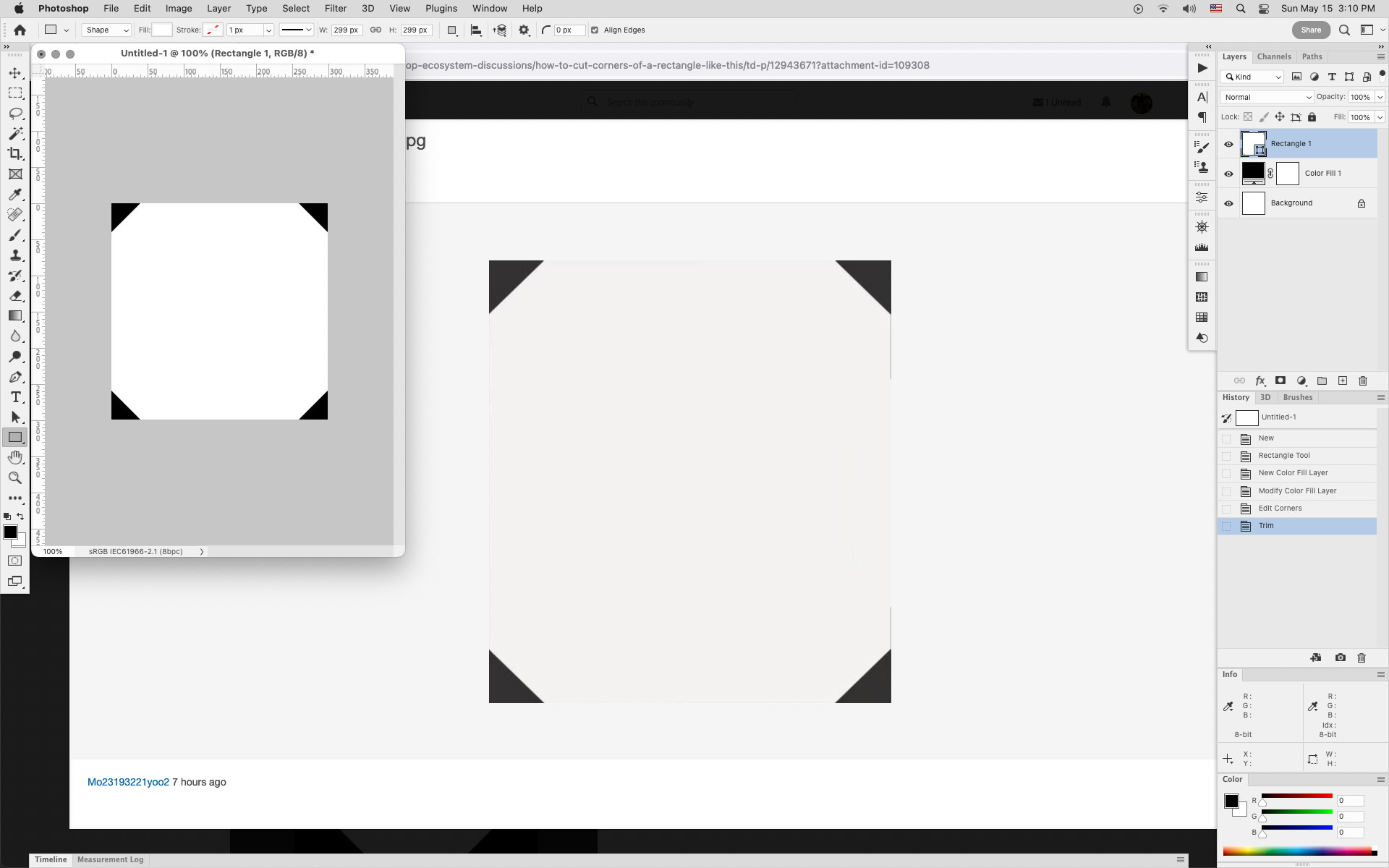The height and width of the screenshot is (868, 1389).
Task: Uncheck the Align Edges checkbox
Action: (595, 30)
